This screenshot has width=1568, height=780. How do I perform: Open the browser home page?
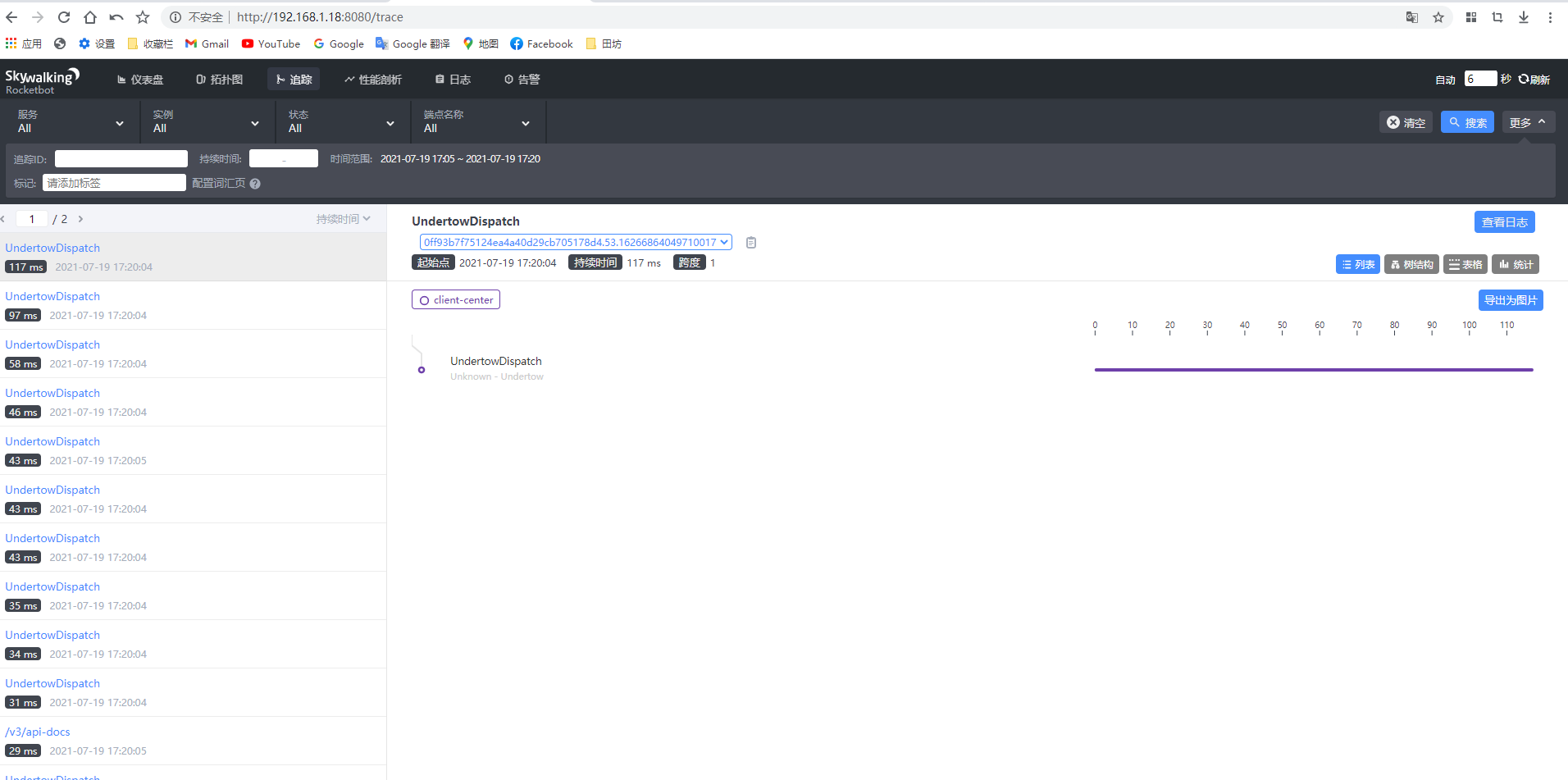click(90, 17)
